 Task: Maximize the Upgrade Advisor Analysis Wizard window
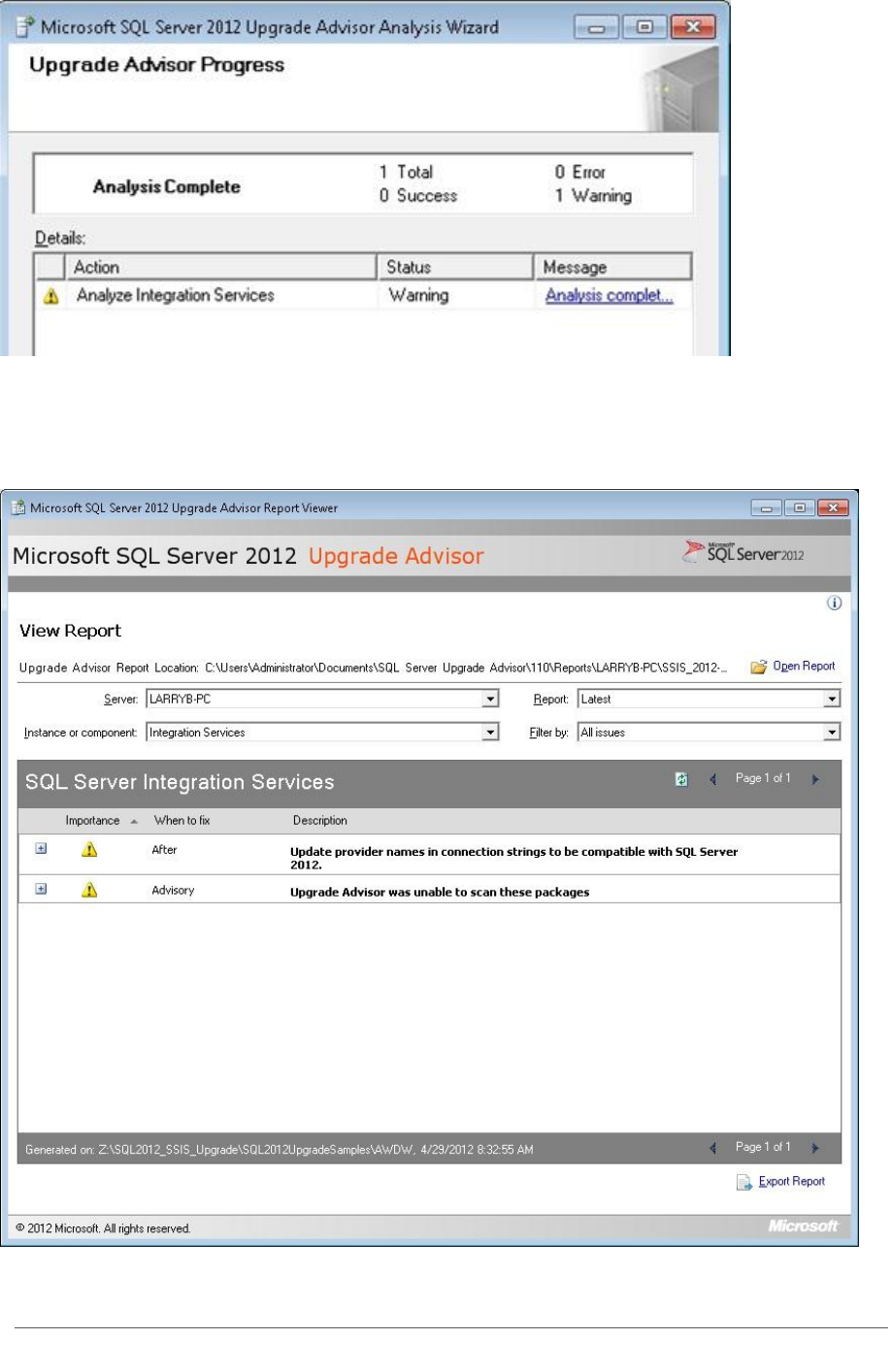pyautogui.click(x=644, y=27)
